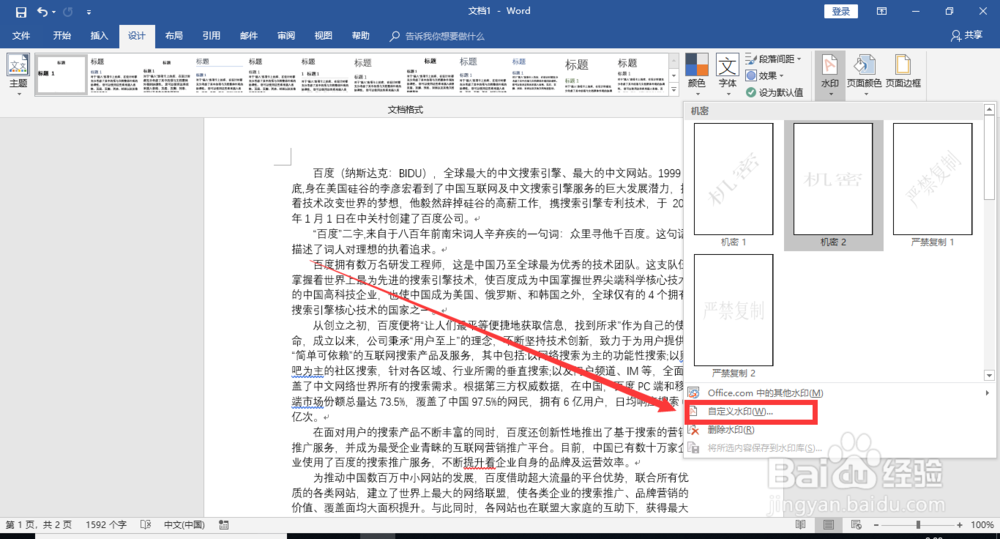Move the style gallery up one row
This screenshot has width=1000, height=539.
tap(673, 60)
